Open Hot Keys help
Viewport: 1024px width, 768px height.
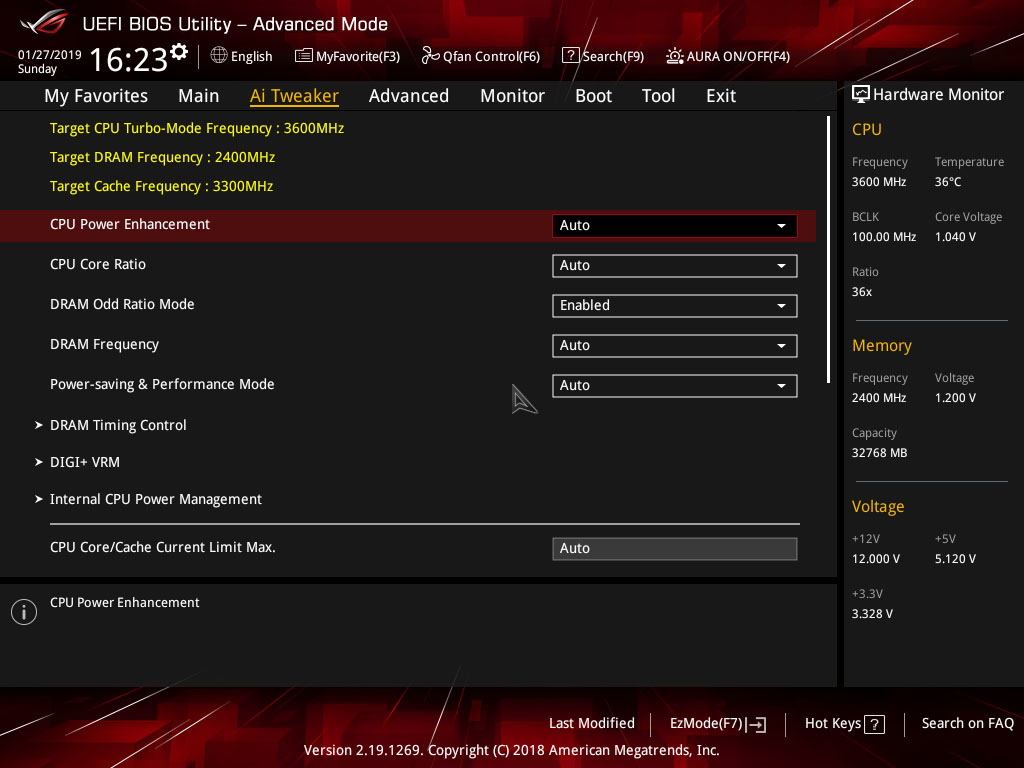[x=844, y=724]
